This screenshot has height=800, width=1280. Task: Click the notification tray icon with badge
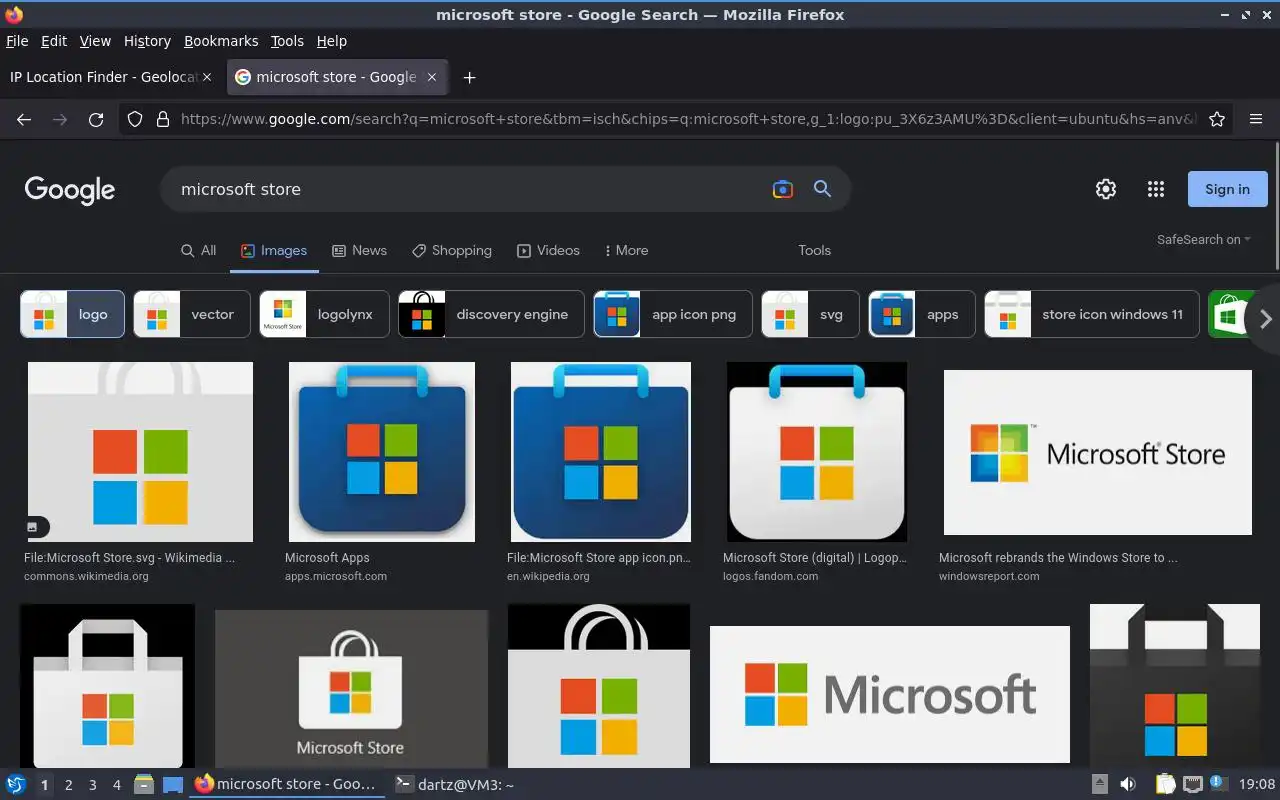pyautogui.click(x=1218, y=784)
